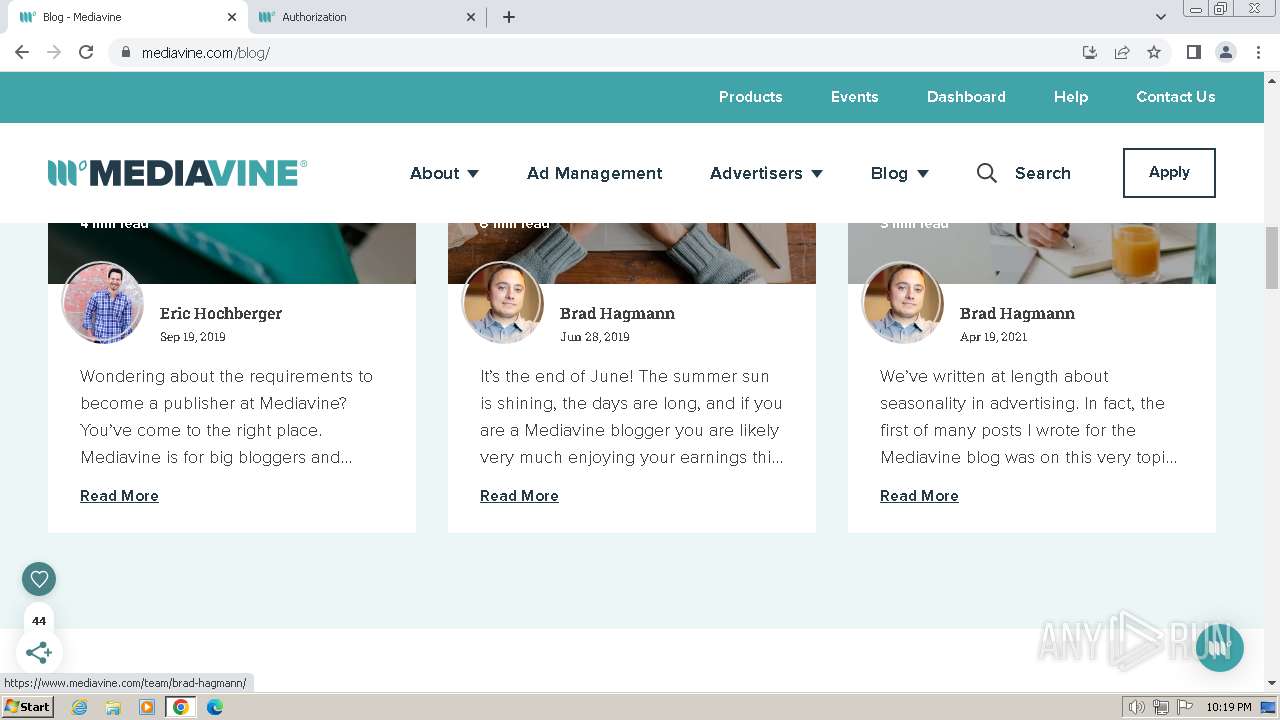This screenshot has height=720, width=1280.
Task: Click the Mediavine logo
Action: 177,173
